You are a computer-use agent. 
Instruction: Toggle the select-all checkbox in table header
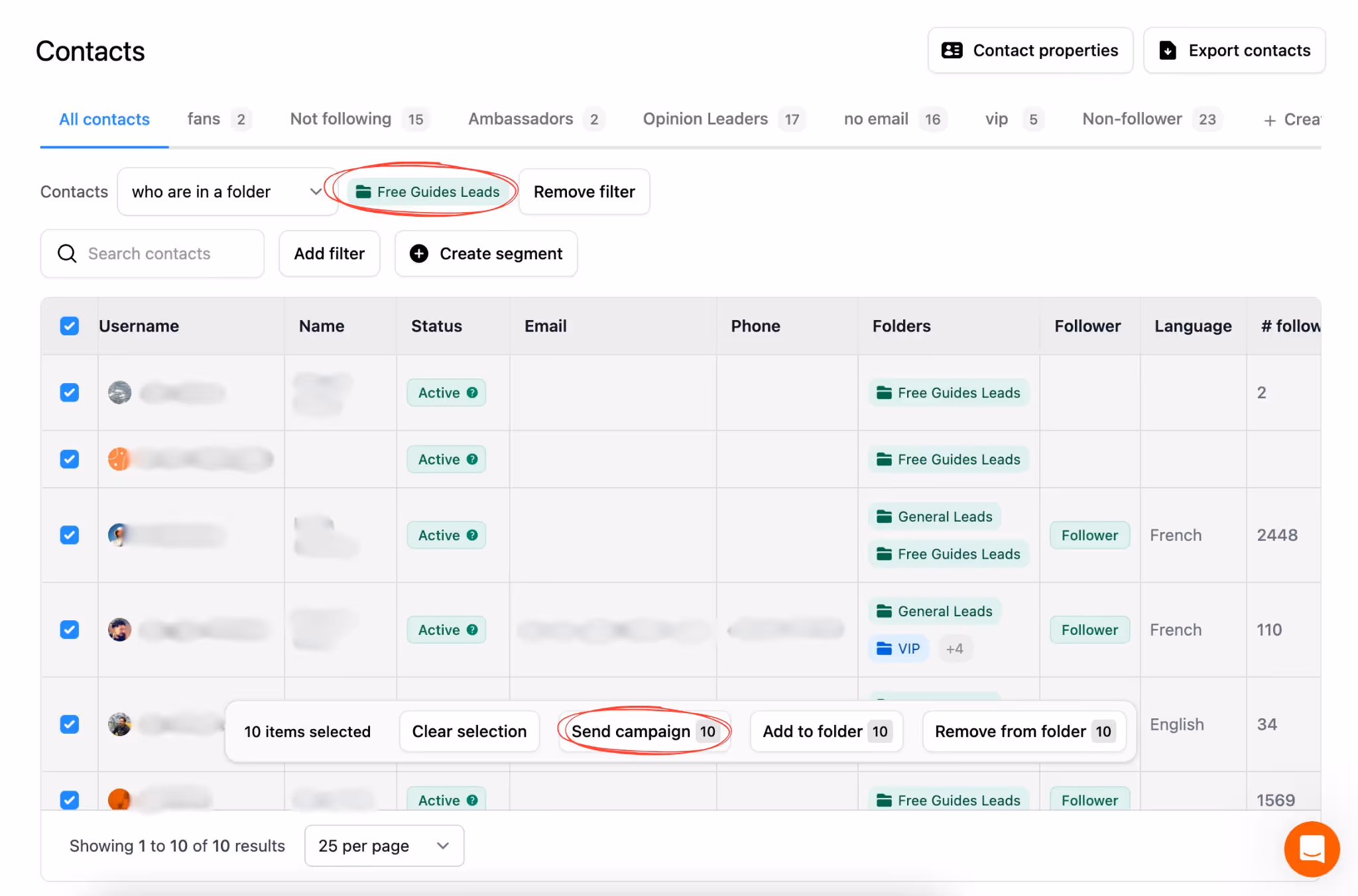coord(70,326)
